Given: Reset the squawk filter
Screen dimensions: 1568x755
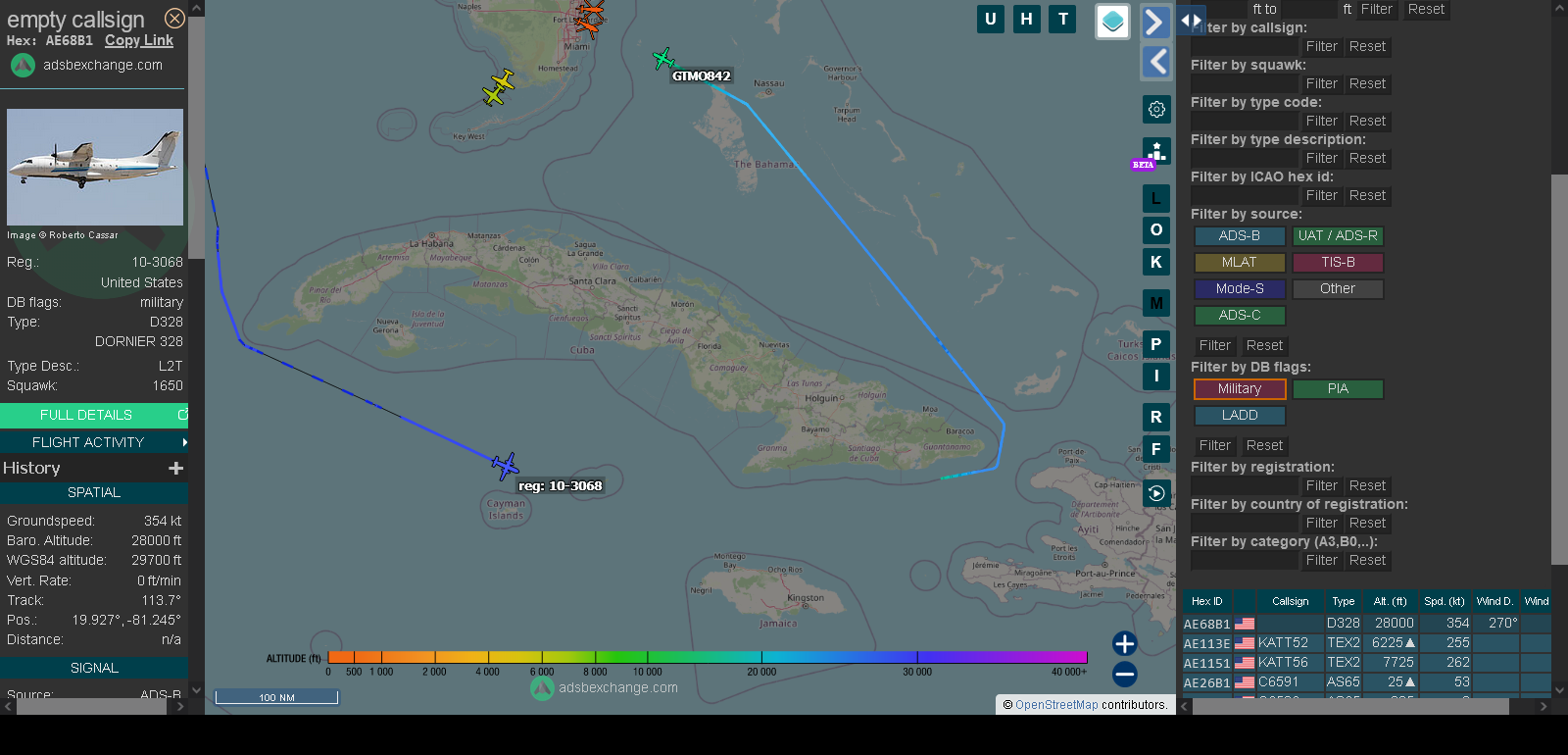Looking at the screenshot, I should coord(1367,83).
